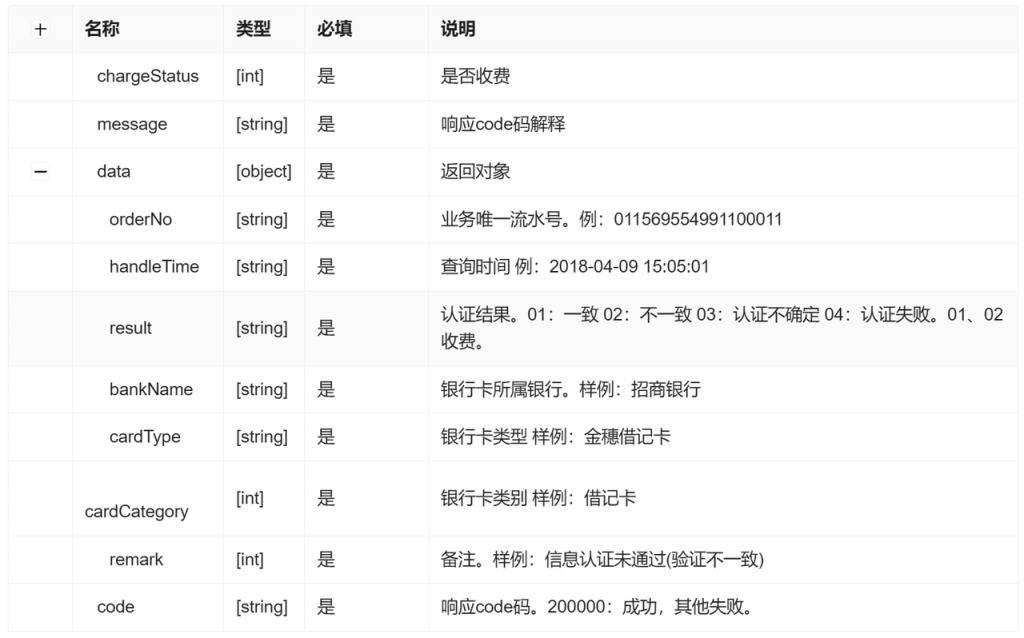Click the 类型 column header

click(x=253, y=30)
